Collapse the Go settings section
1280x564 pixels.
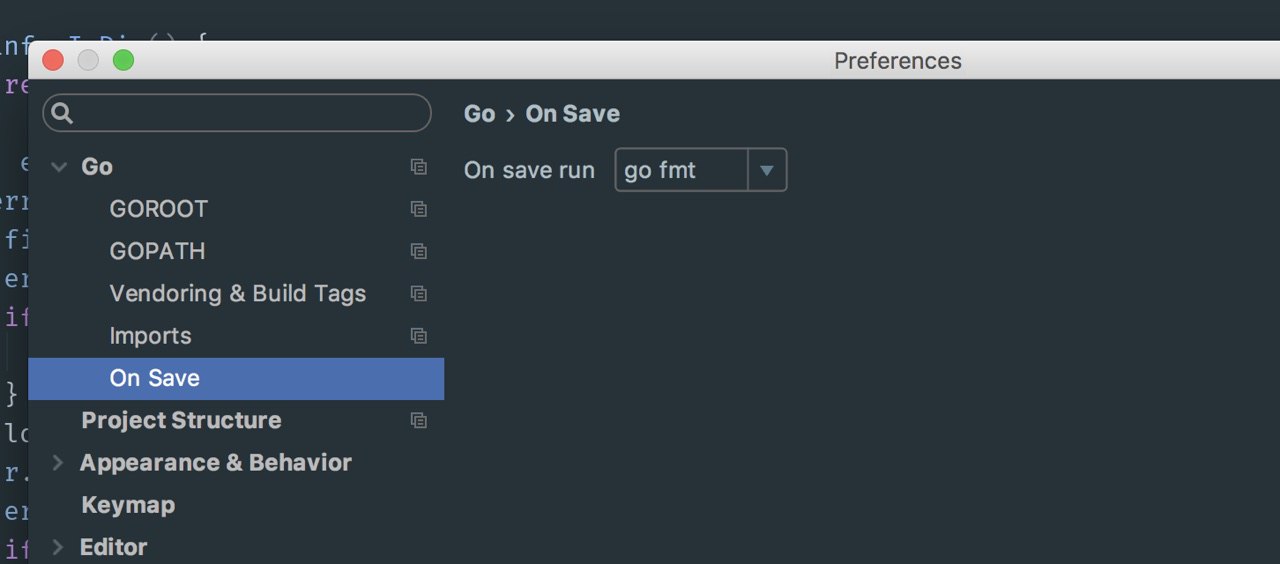pos(58,167)
